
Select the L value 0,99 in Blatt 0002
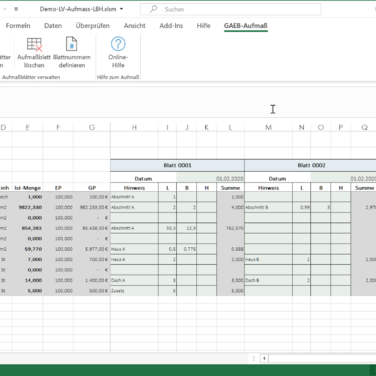coord(301,207)
